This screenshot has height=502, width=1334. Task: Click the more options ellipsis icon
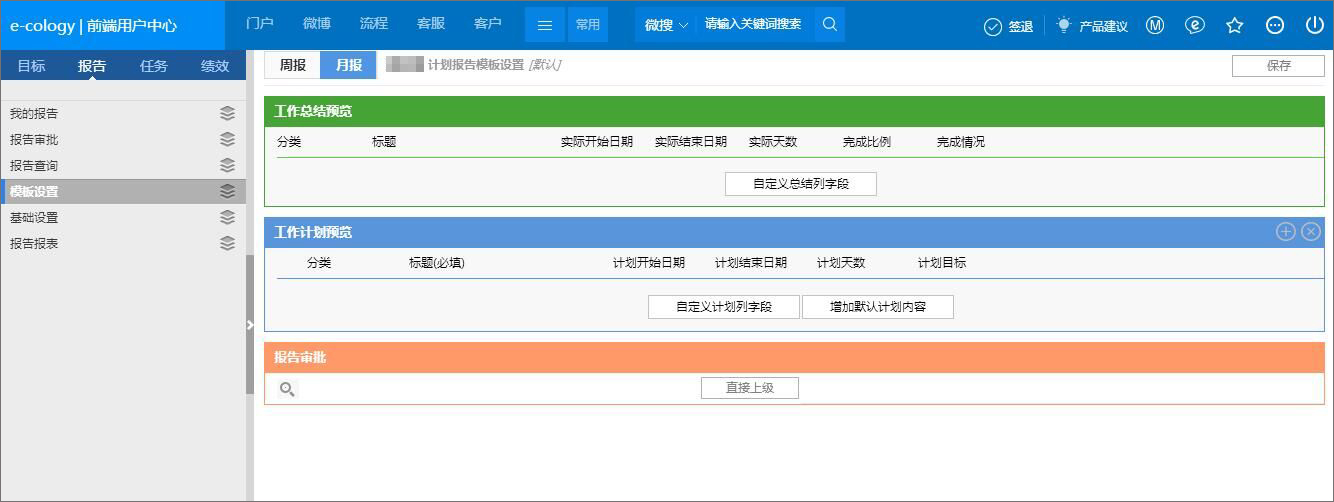[x=1275, y=26]
